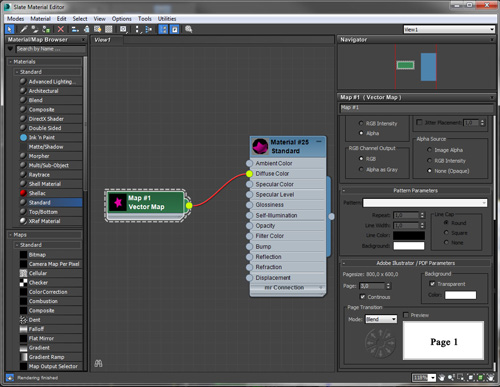Viewport: 500px width, 387px height.
Task: Click the Move Children toolbar icon
Action: pyautogui.click(x=75, y=29)
